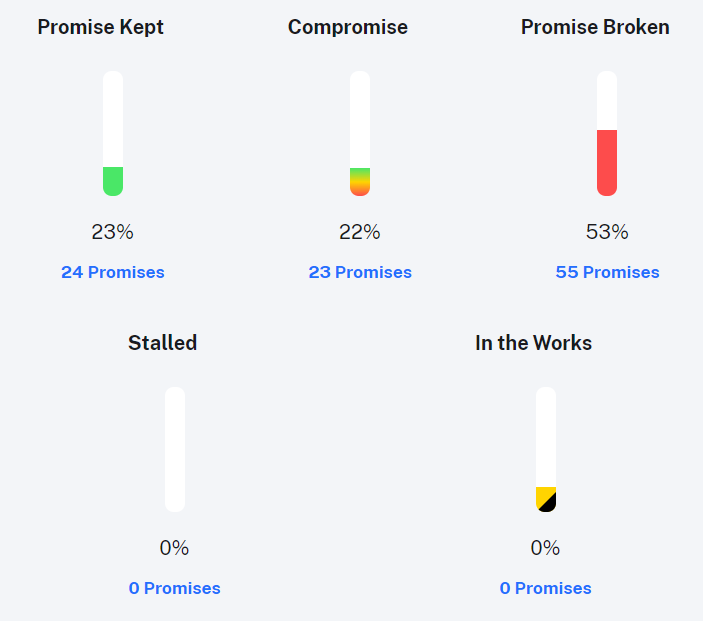
Task: Click the green Promise Kept meter
Action: [113, 134]
